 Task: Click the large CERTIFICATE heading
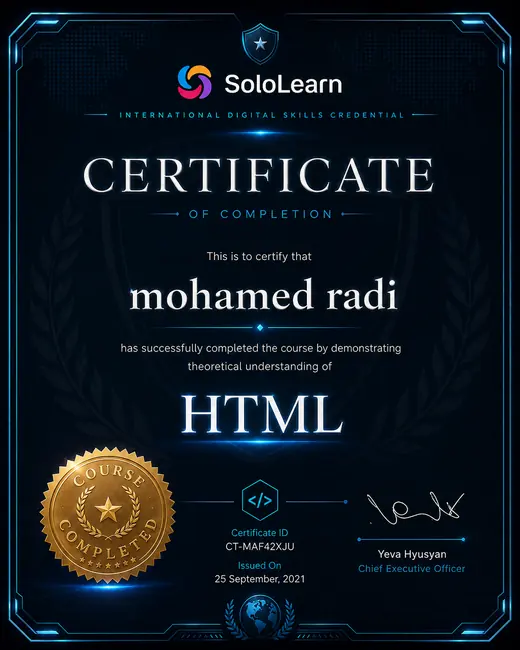pyautogui.click(x=259, y=175)
